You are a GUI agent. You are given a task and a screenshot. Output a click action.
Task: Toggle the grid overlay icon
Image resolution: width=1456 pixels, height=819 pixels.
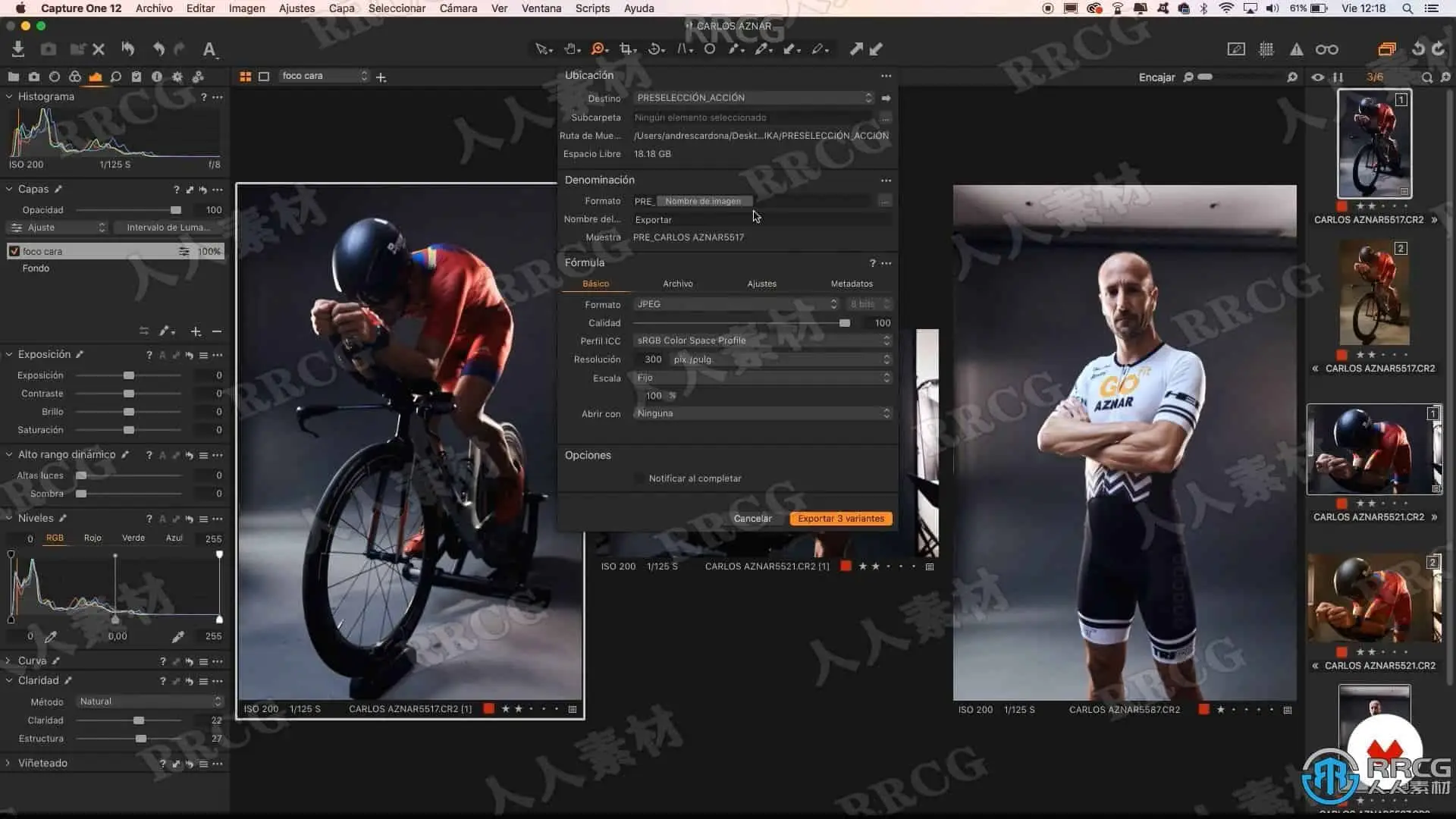pos(1266,49)
